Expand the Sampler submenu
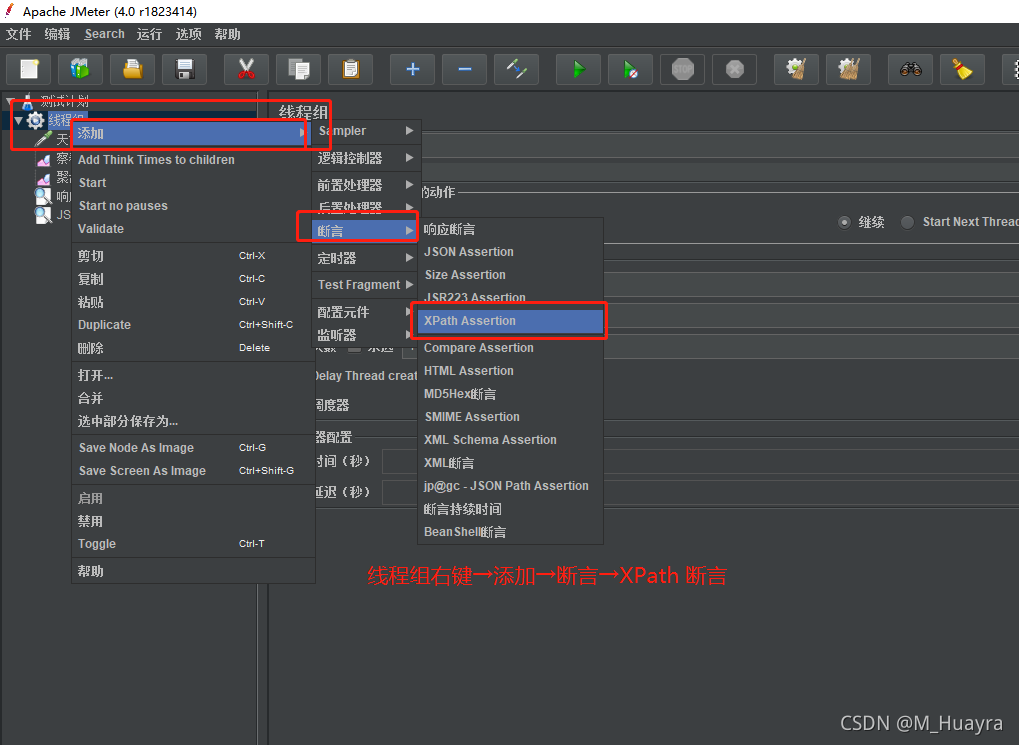Screen dimensions: 1019x745 click(366, 131)
